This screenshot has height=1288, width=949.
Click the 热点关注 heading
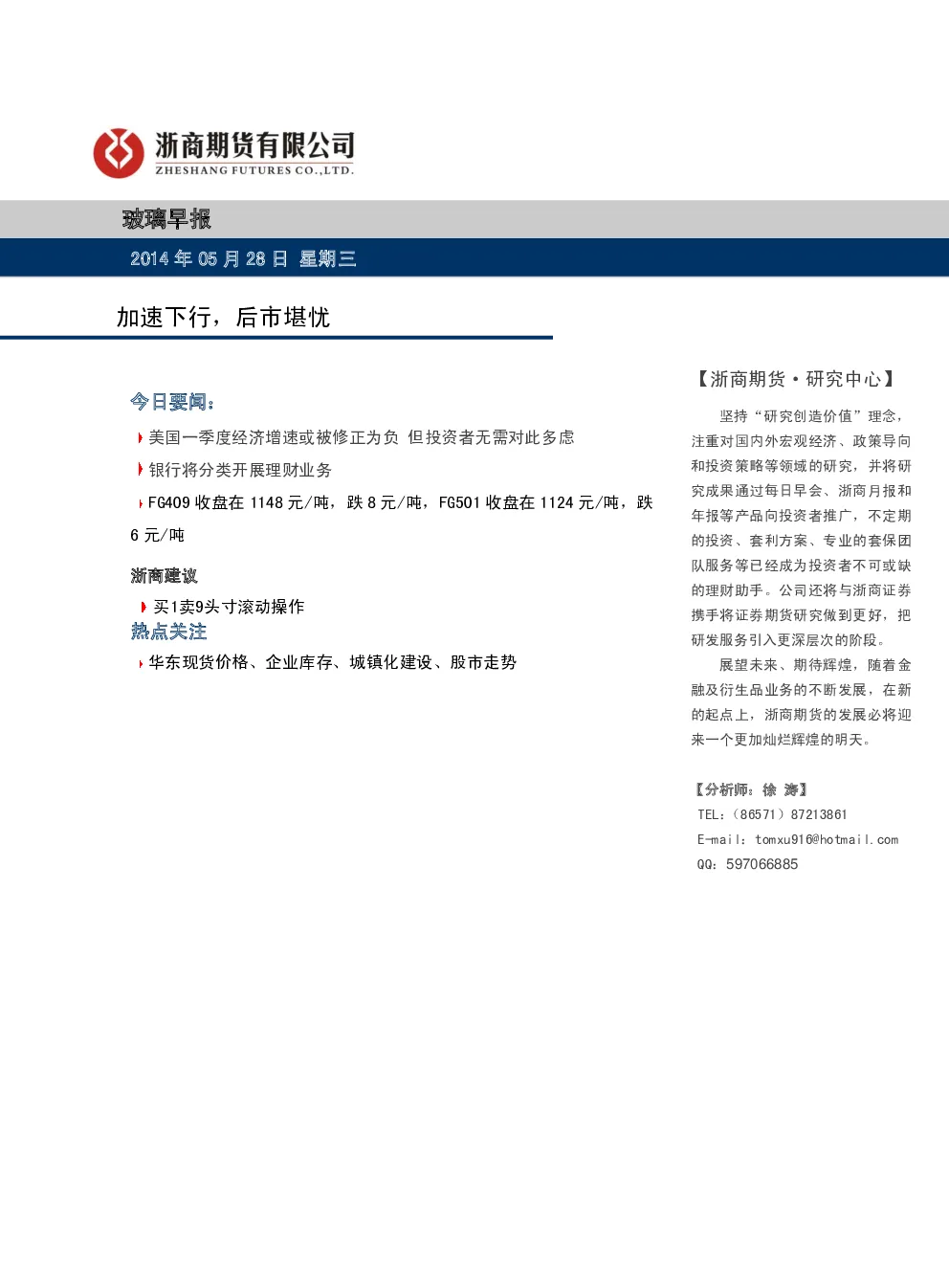pyautogui.click(x=168, y=632)
